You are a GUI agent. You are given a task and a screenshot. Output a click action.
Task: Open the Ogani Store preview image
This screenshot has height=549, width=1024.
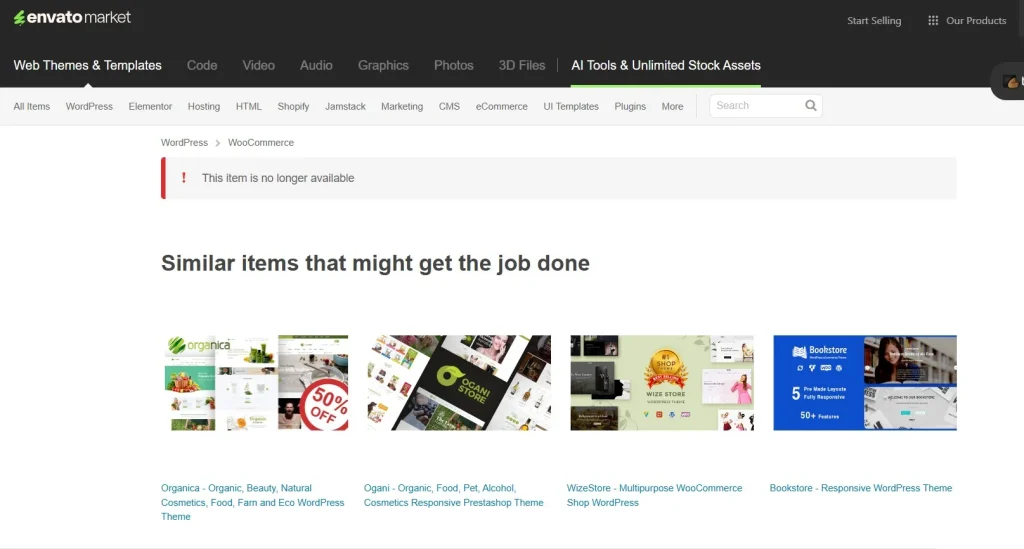click(x=459, y=383)
